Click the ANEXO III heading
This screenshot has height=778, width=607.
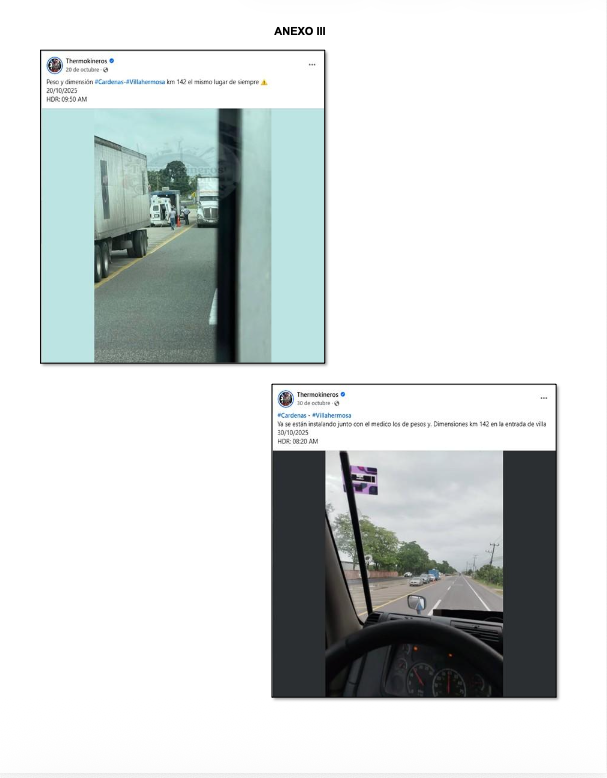300,31
